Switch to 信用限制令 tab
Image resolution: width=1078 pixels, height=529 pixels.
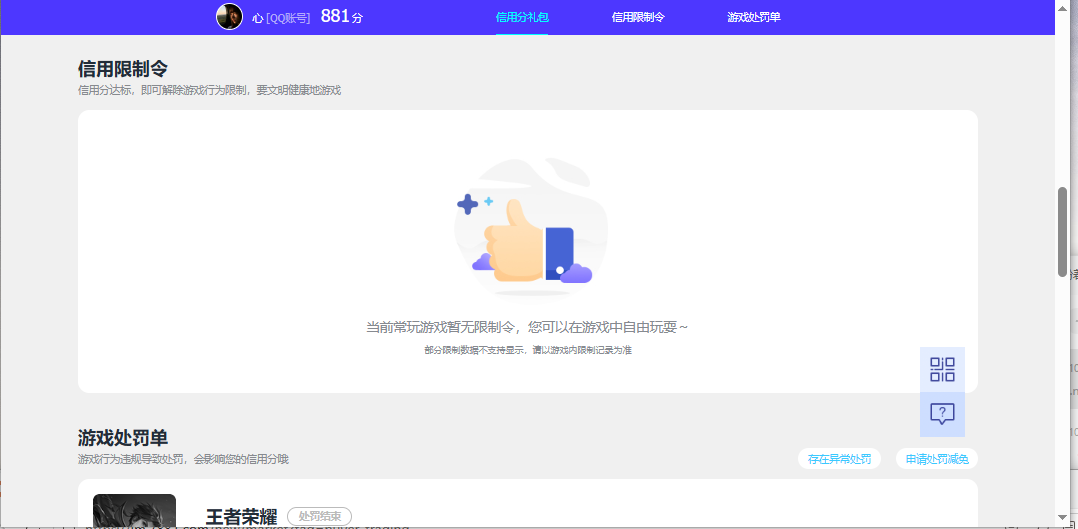[638, 17]
